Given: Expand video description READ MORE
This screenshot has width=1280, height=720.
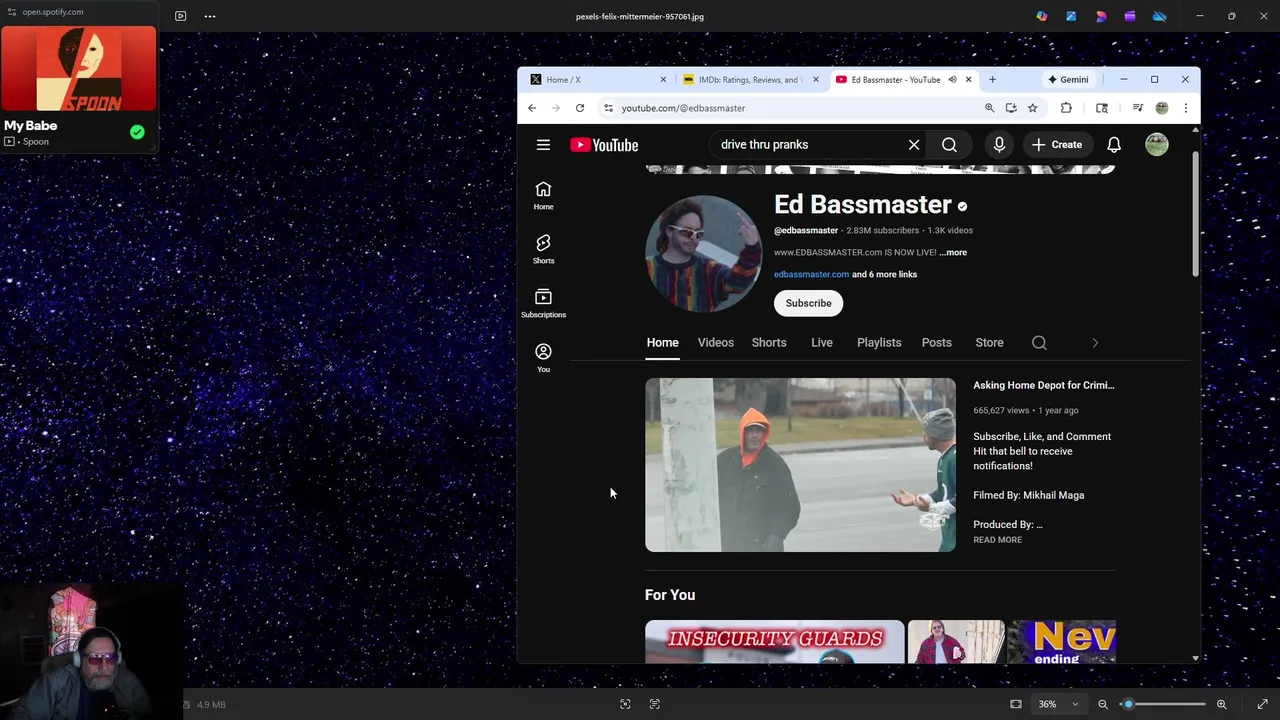Looking at the screenshot, I should [997, 540].
